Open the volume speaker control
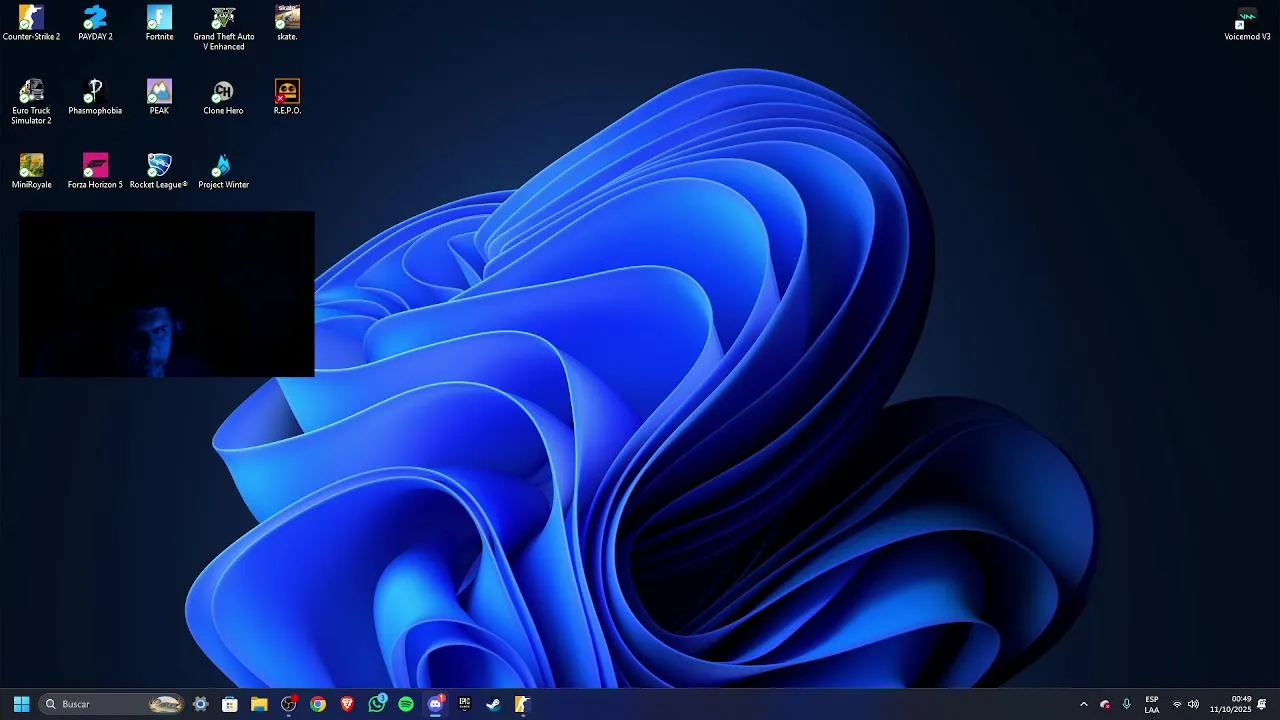 (x=1193, y=704)
